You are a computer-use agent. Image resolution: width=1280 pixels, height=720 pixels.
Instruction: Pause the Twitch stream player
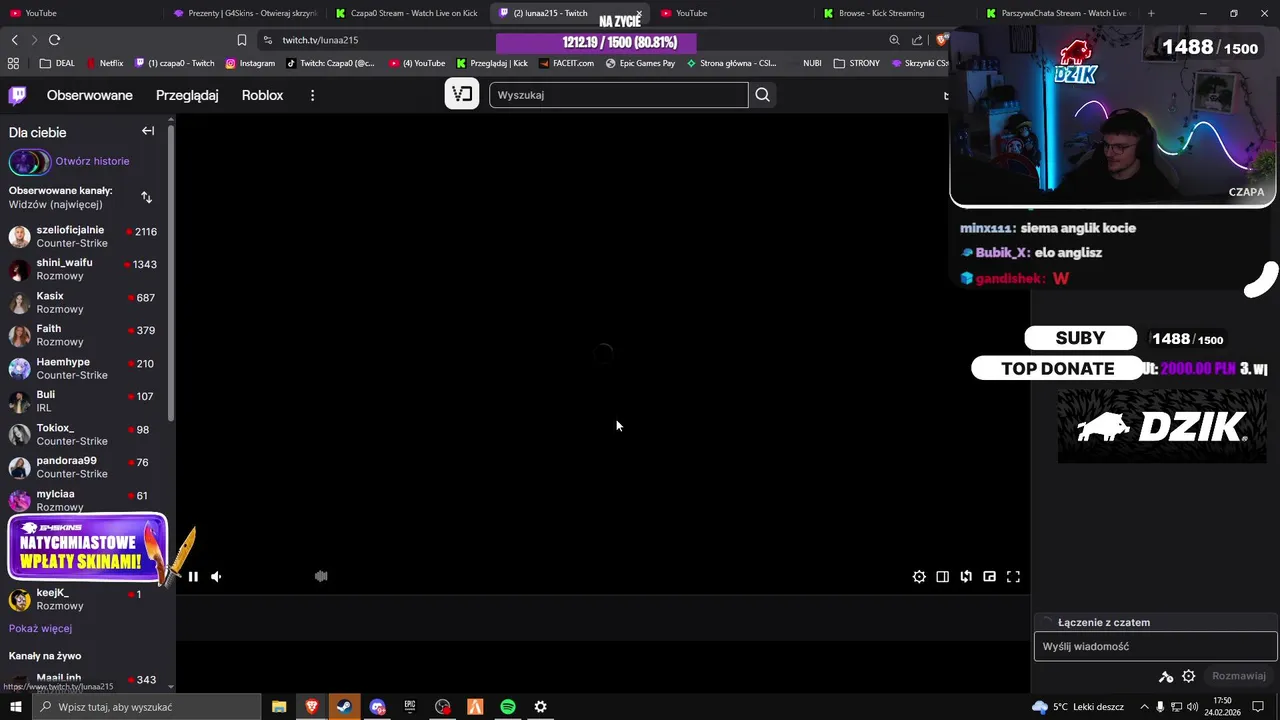tap(193, 576)
